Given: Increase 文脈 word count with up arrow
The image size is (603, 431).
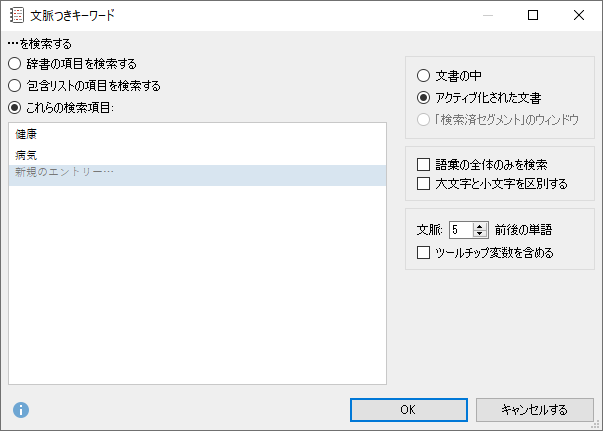Looking at the screenshot, I should pos(480,226).
